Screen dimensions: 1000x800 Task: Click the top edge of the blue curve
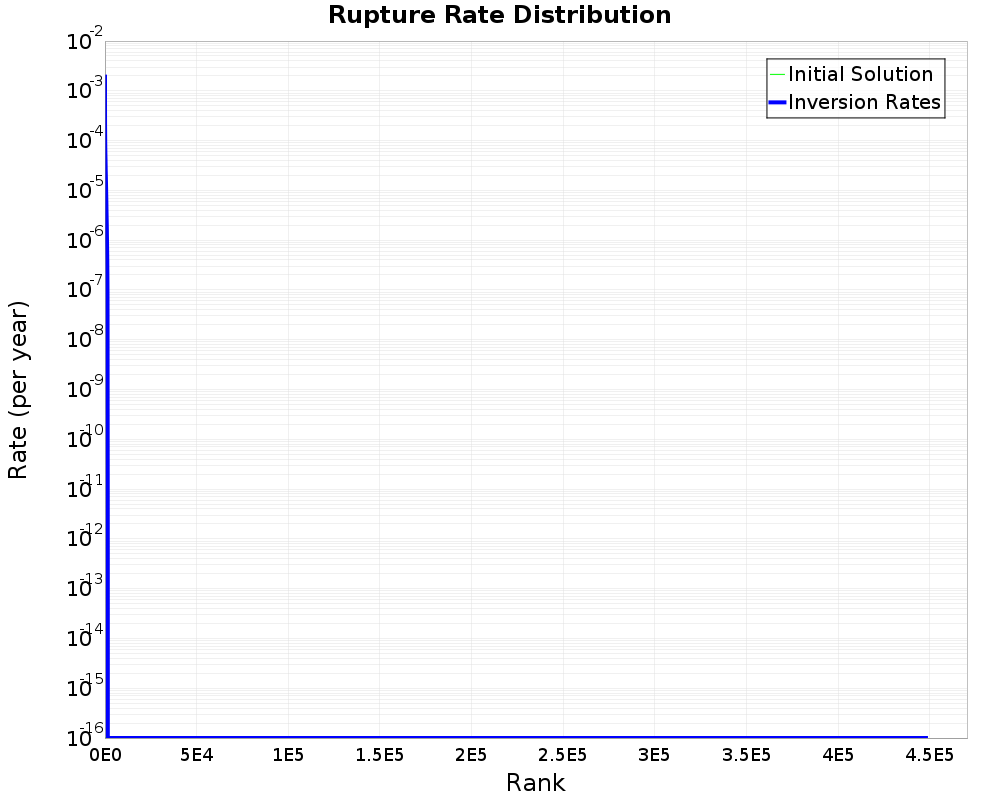point(106,75)
